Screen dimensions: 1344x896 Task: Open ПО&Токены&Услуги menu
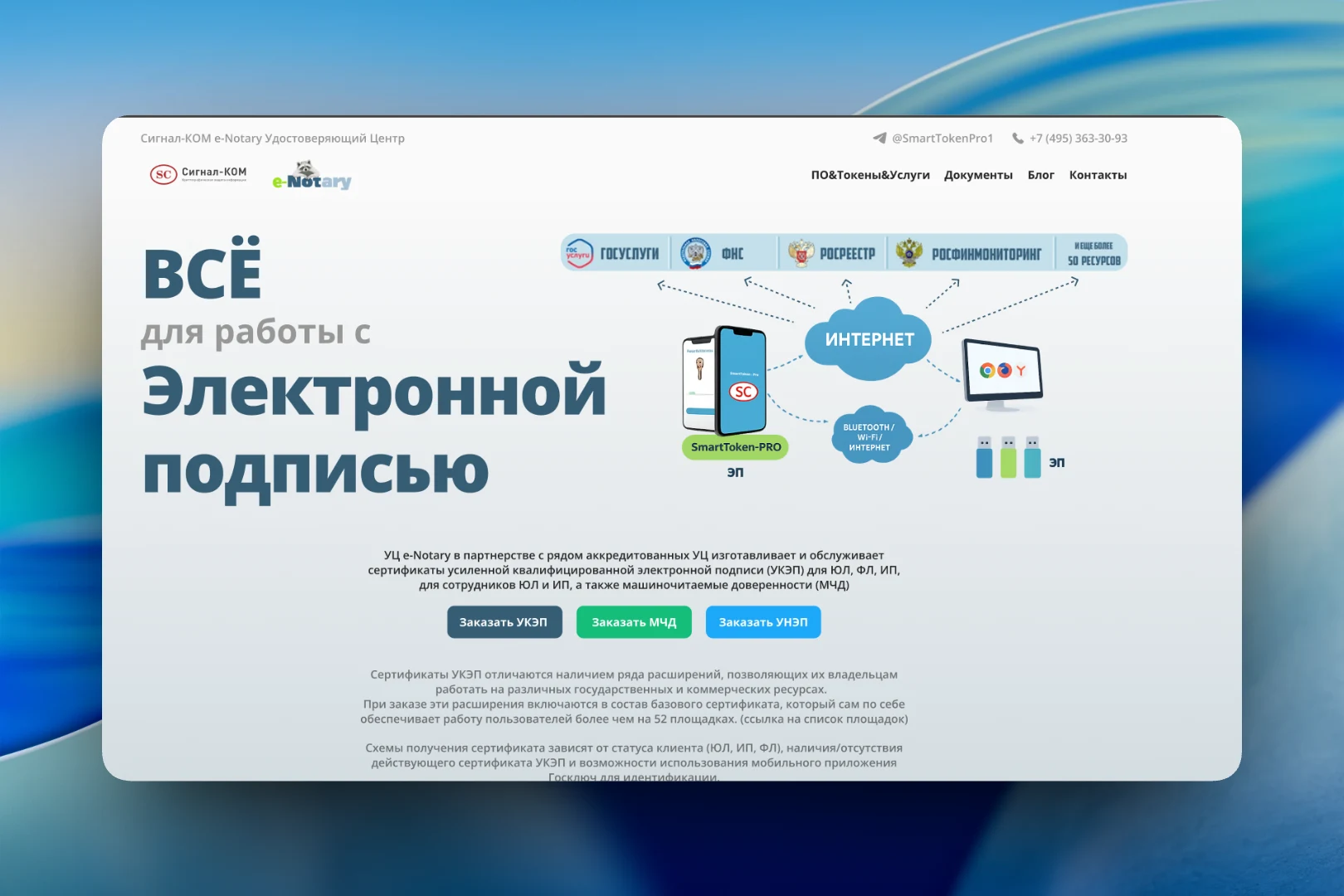point(870,175)
